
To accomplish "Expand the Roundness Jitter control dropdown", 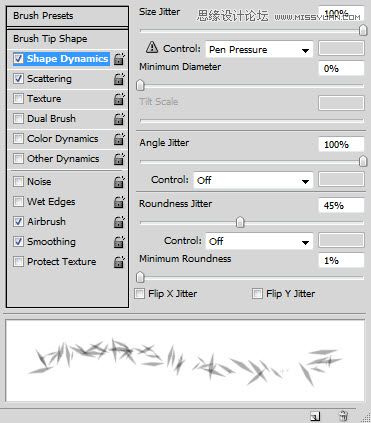I will click(259, 241).
